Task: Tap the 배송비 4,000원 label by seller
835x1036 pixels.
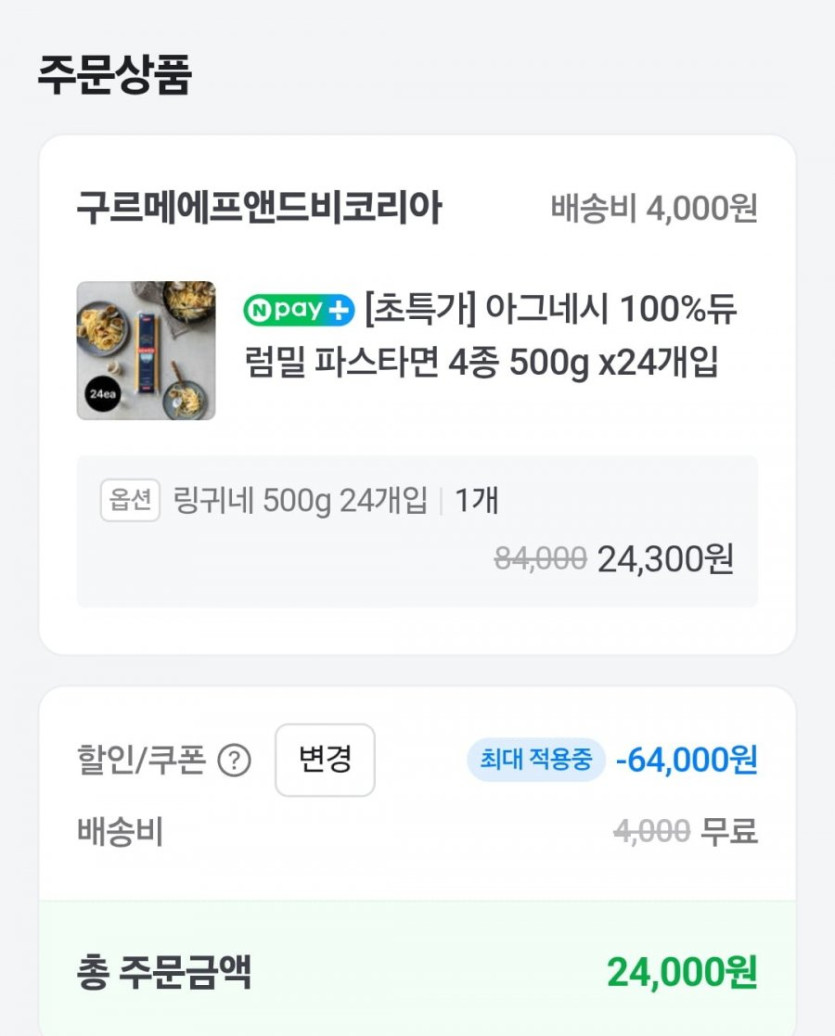Action: click(654, 209)
